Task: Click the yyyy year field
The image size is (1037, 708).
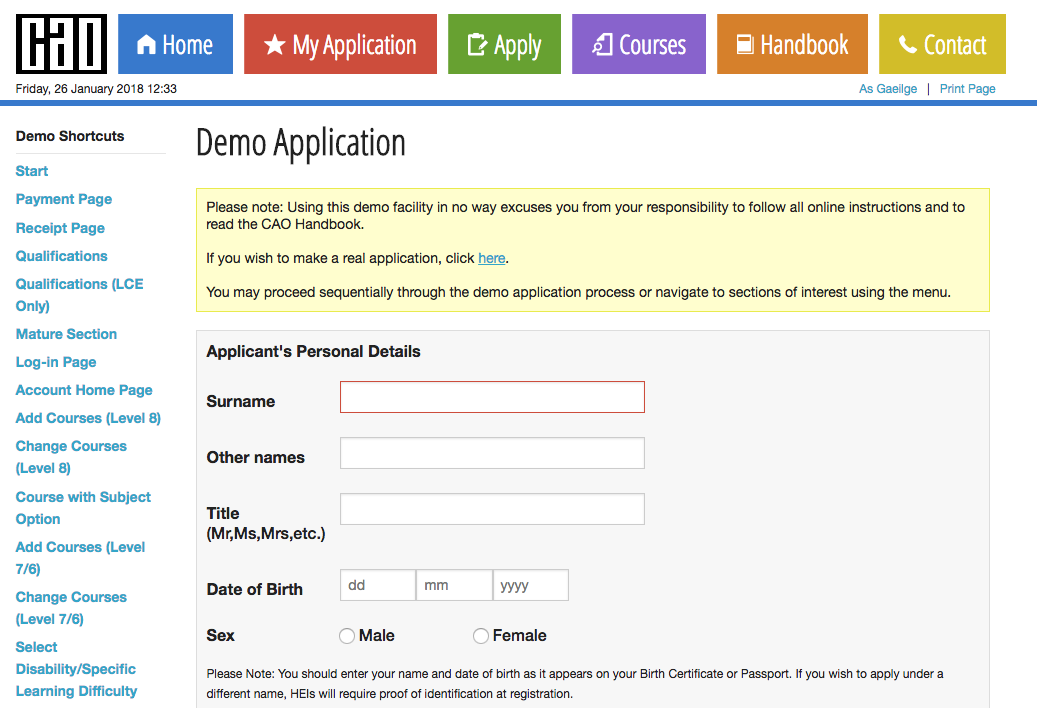Action: pyautogui.click(x=530, y=585)
